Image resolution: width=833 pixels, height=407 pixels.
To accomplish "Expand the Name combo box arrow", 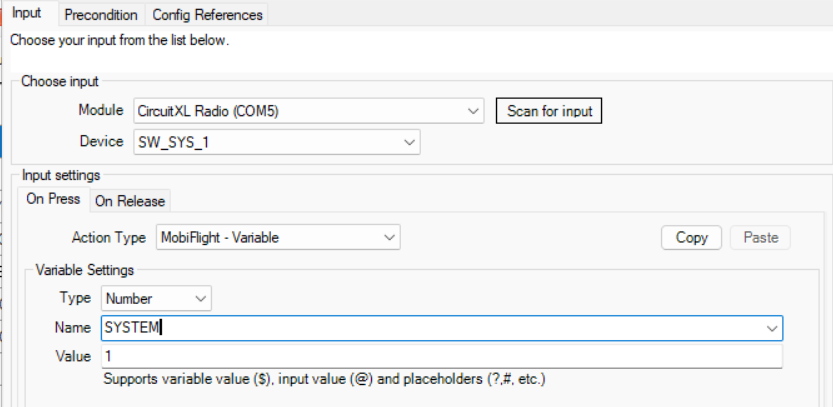I will point(771,328).
